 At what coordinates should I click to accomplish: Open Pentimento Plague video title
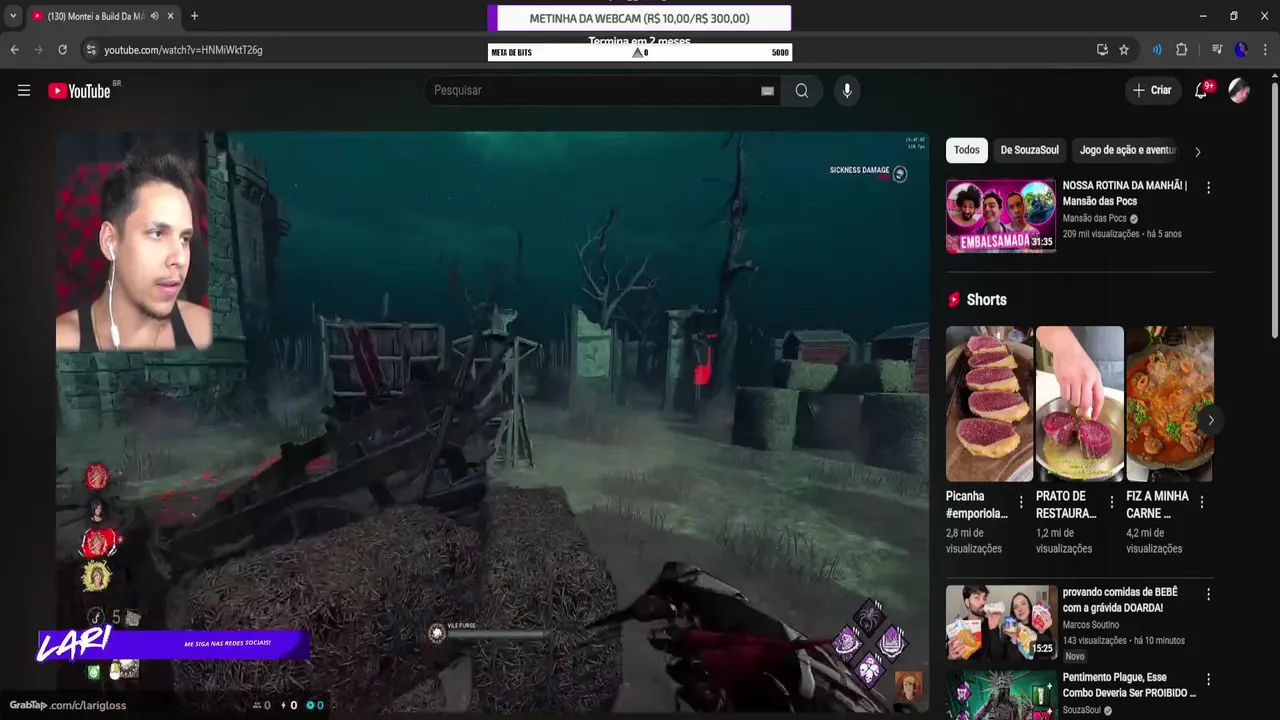1129,685
